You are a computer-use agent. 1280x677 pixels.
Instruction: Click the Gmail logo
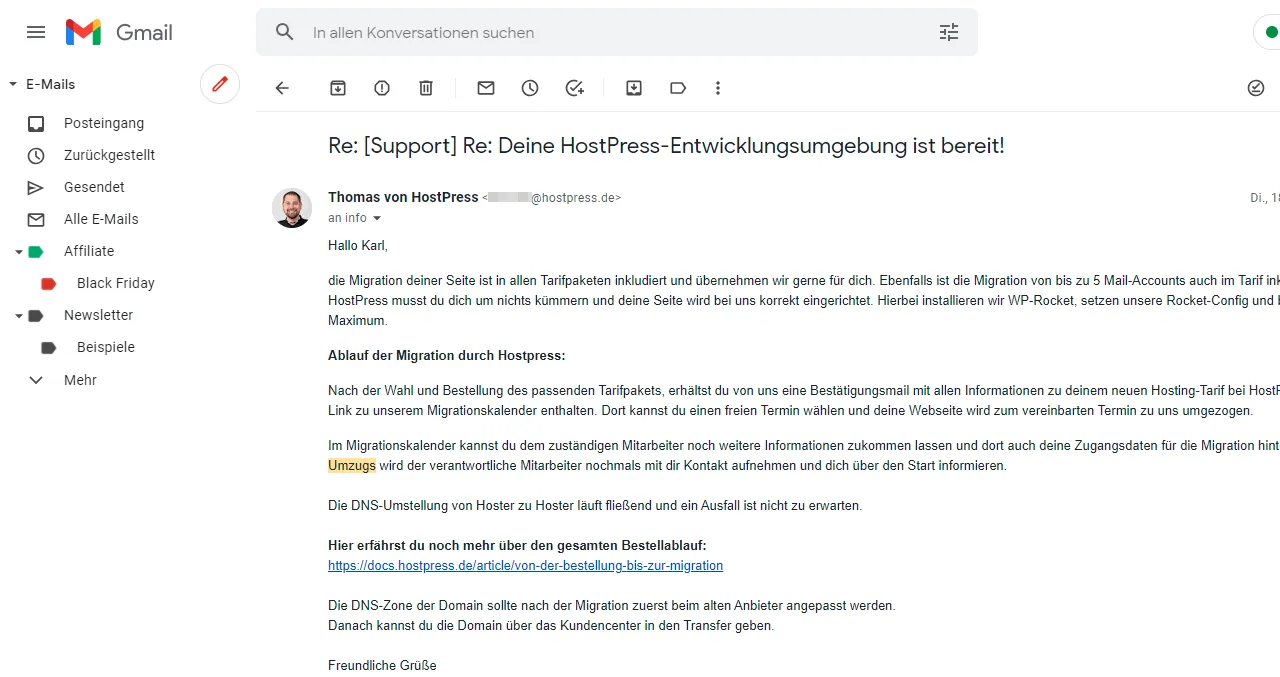click(119, 32)
